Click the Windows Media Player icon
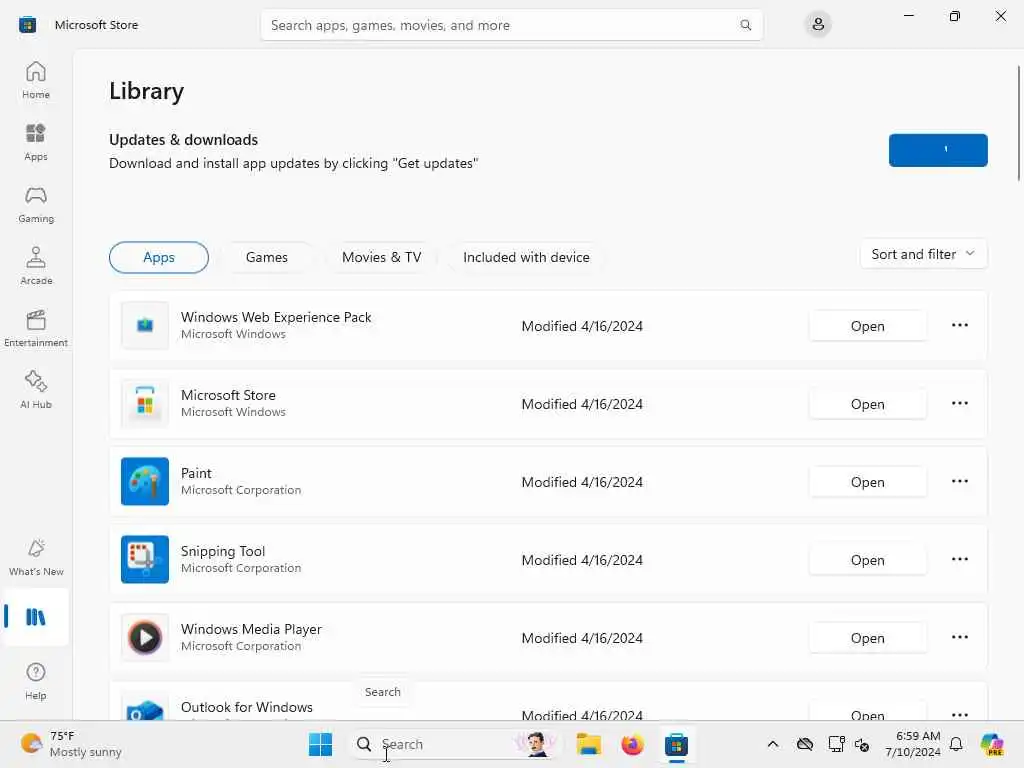 click(x=145, y=637)
